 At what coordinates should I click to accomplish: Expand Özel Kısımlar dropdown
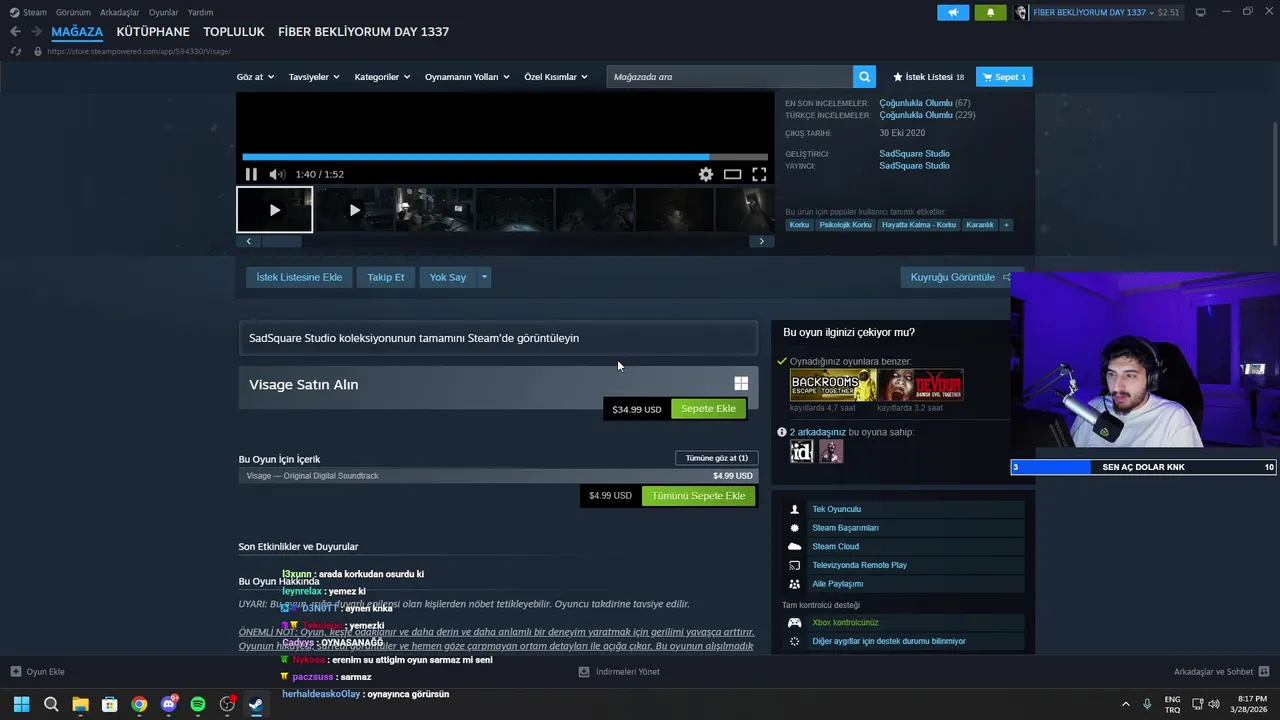pyautogui.click(x=556, y=77)
